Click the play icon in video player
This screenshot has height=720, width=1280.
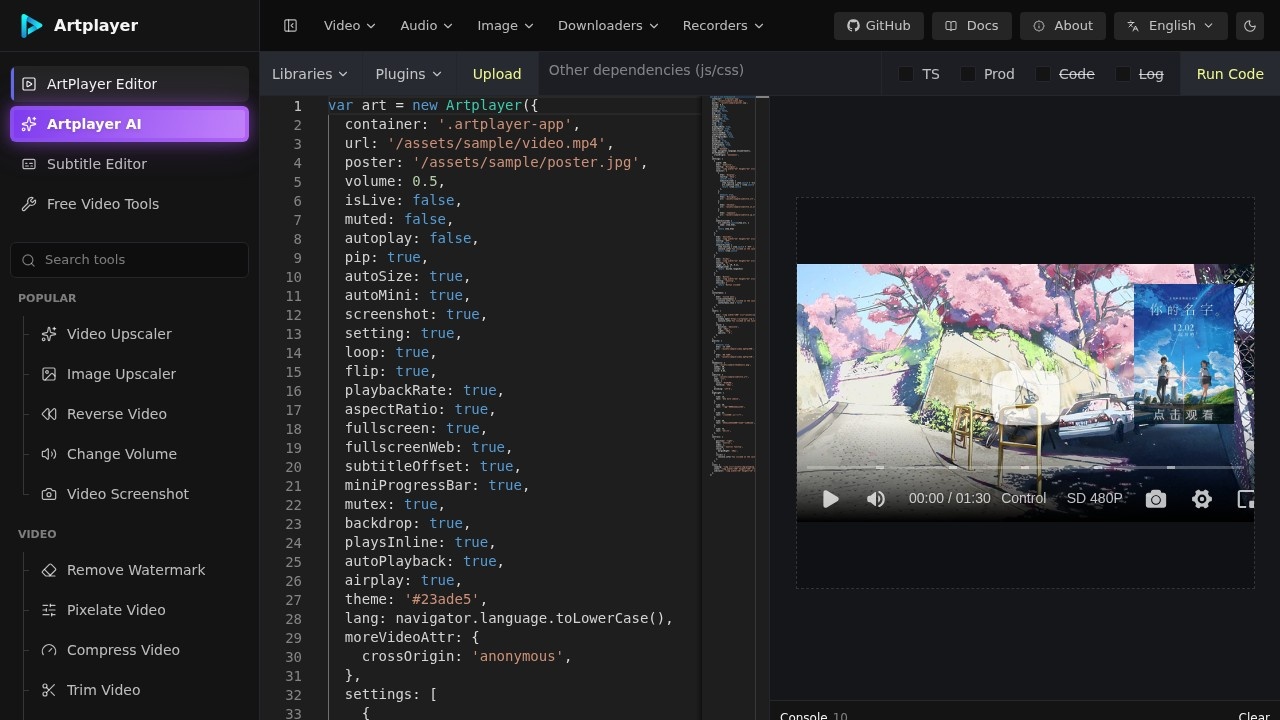[x=830, y=499]
